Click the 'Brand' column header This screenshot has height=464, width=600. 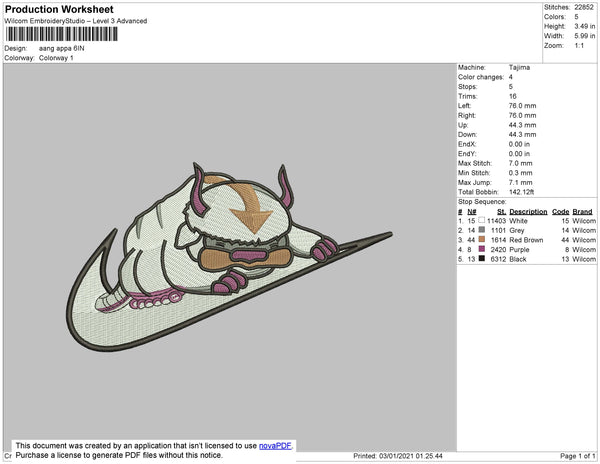pos(582,212)
